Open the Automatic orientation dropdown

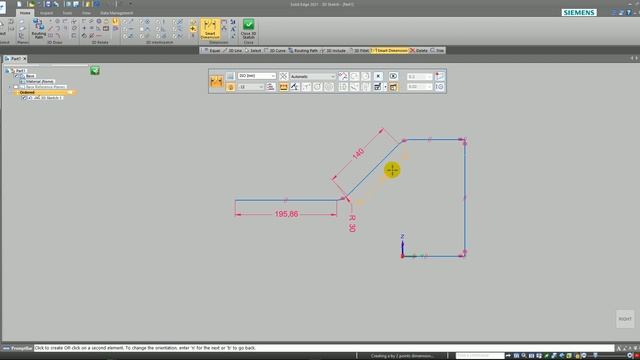point(313,76)
